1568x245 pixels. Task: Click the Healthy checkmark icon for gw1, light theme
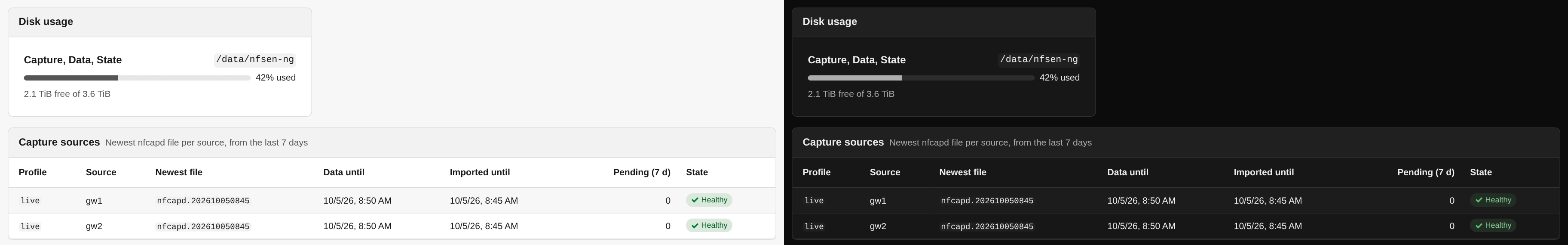[695, 200]
